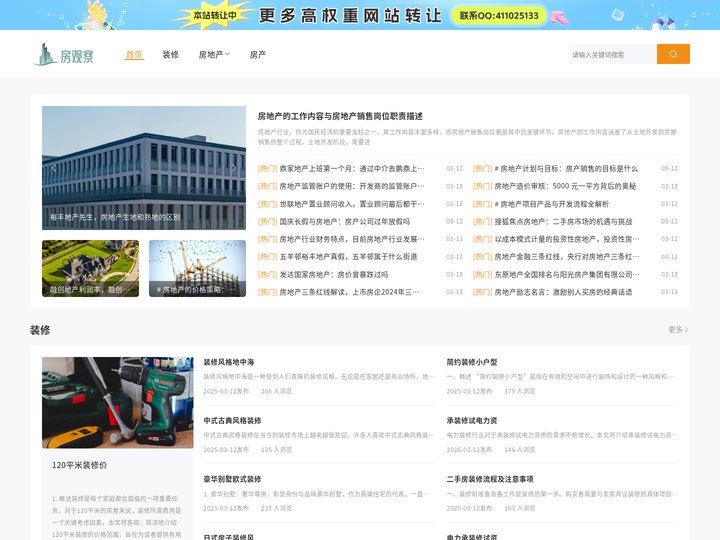Open article 鼎家地产上班第一个月
The width and height of the screenshot is (720, 540).
pos(352,169)
